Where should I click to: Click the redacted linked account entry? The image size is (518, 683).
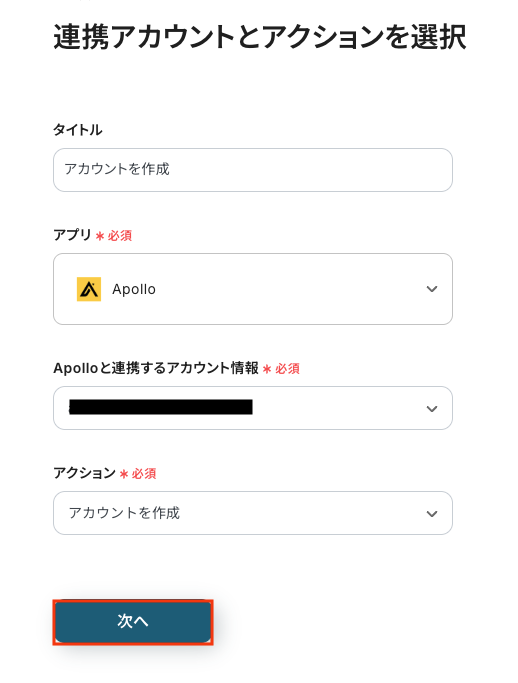pyautogui.click(x=161, y=407)
